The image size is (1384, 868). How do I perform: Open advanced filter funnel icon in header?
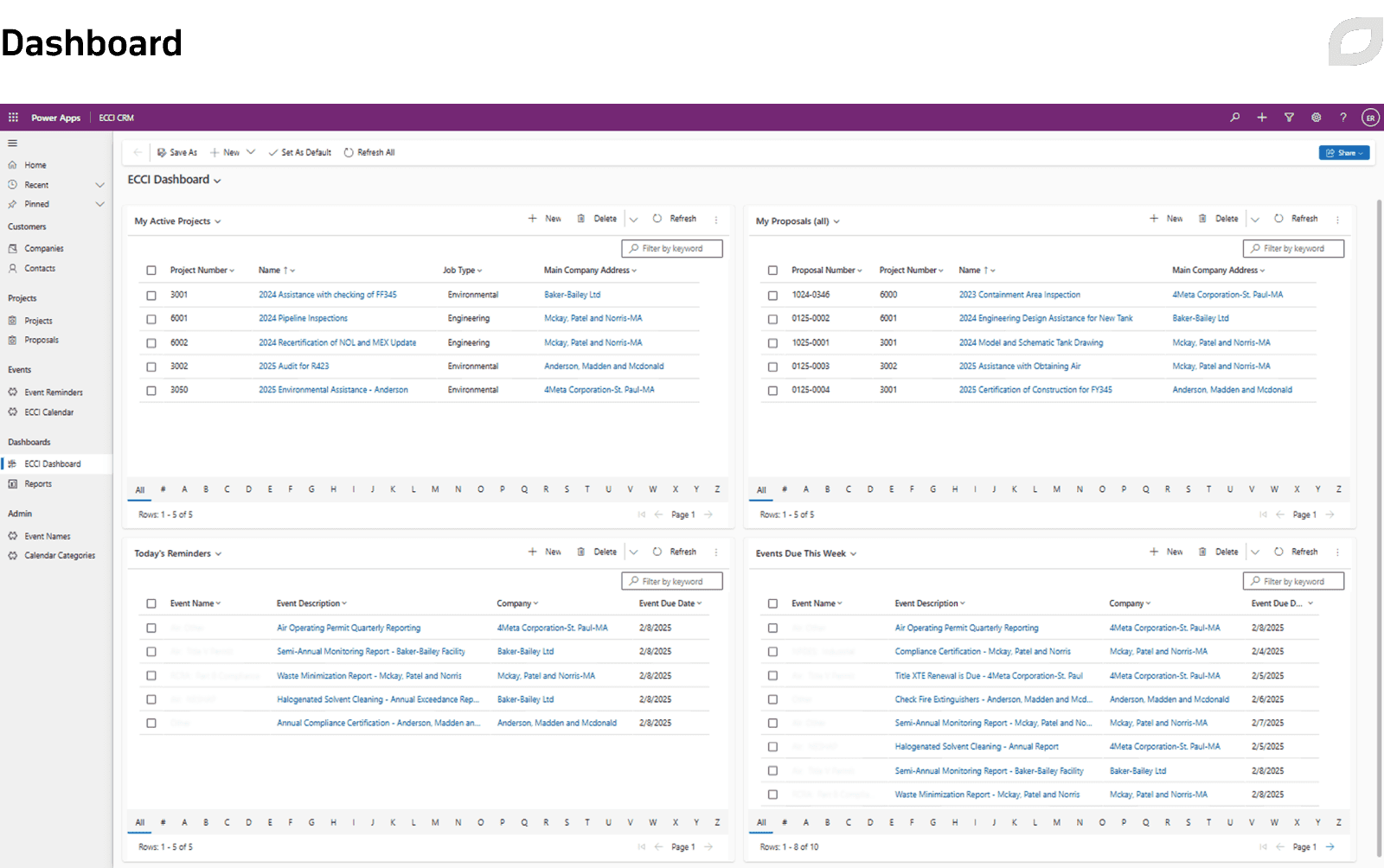[1289, 118]
